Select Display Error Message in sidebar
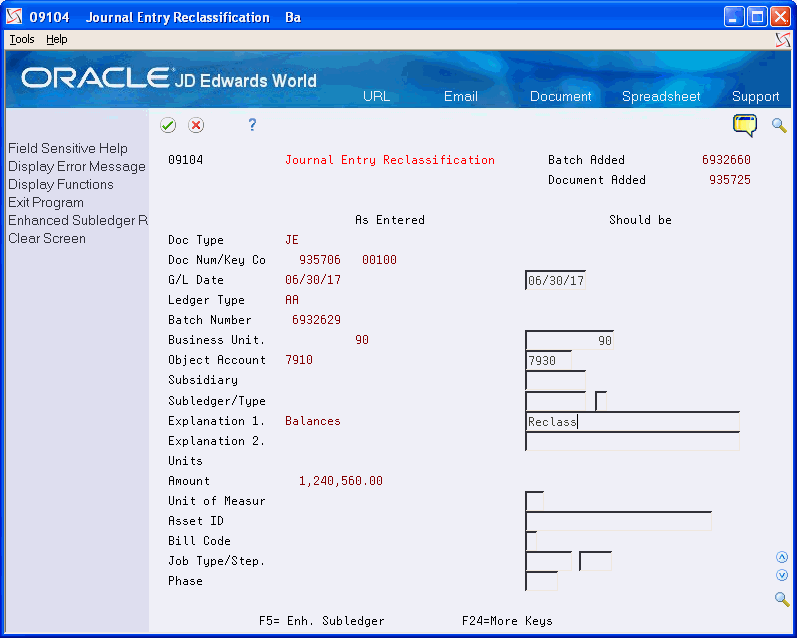Viewport: 797px width, 638px height. pos(77,167)
